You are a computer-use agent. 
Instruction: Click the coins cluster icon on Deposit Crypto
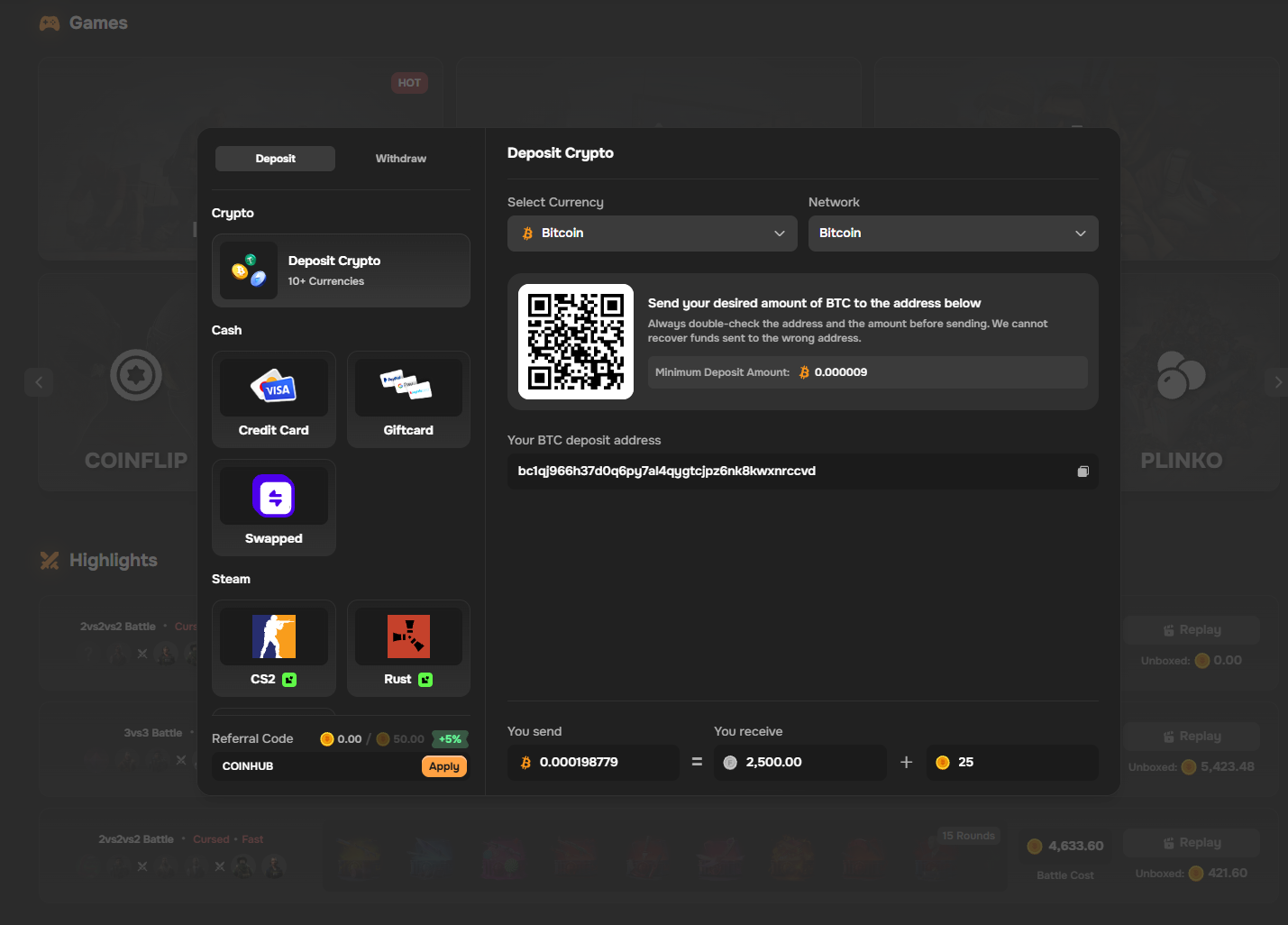249,270
